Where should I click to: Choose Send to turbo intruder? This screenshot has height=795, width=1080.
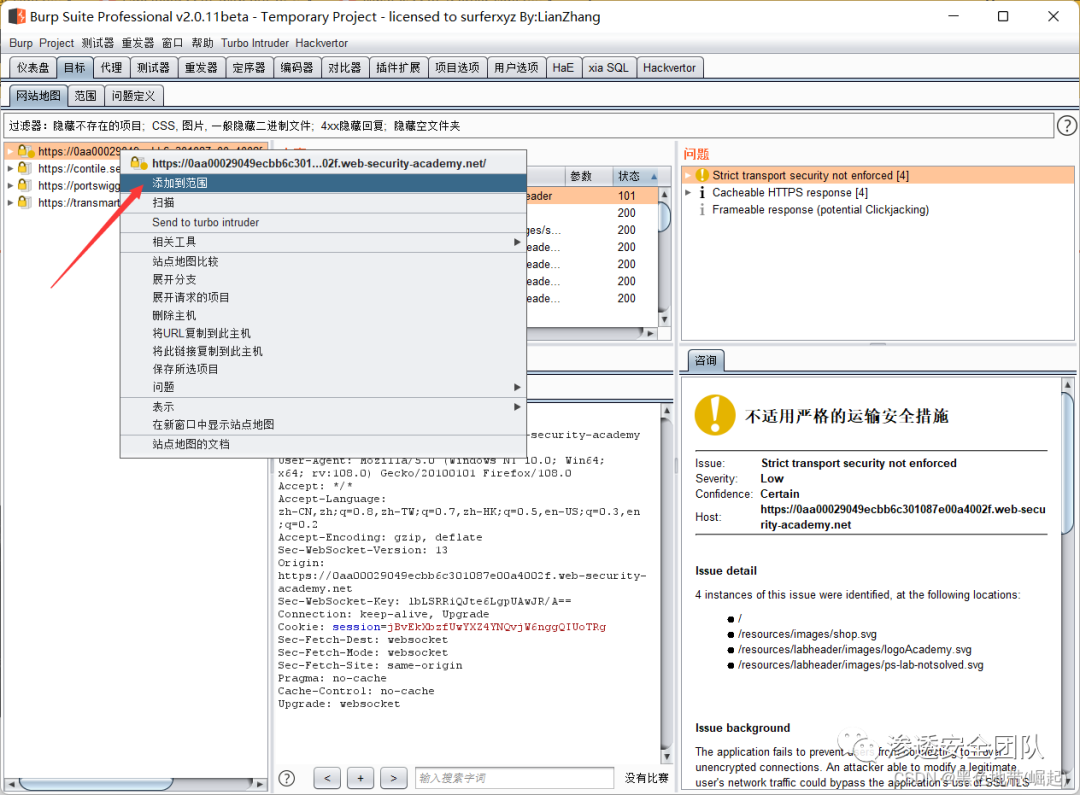pyautogui.click(x=323, y=223)
